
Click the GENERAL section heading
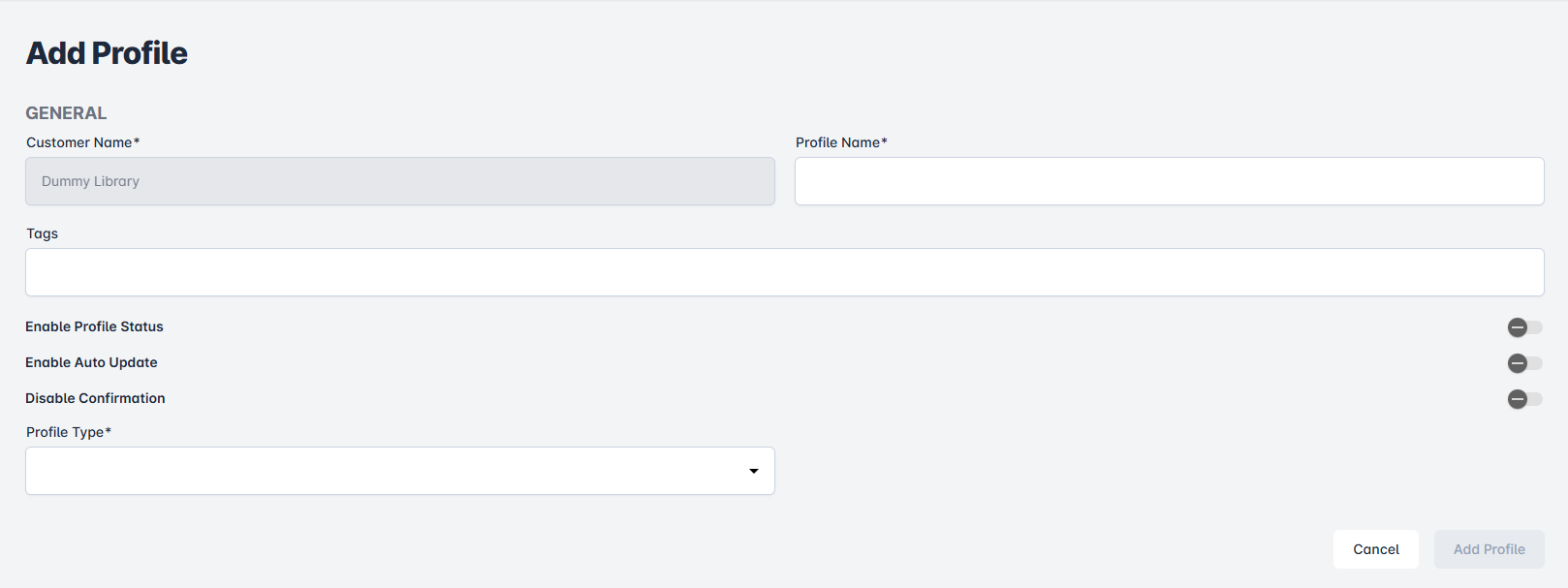66,113
